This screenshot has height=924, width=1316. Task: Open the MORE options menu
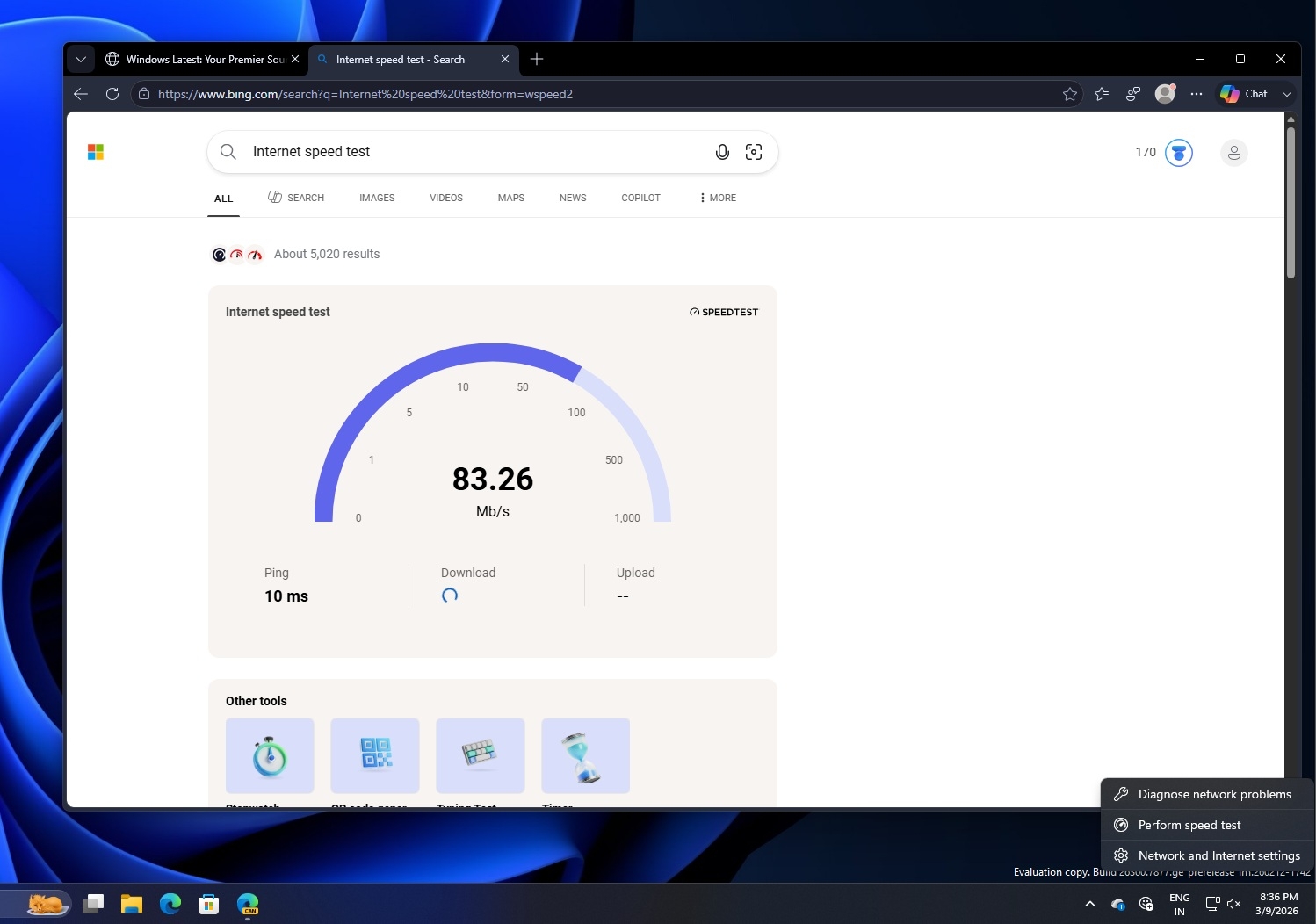(x=716, y=198)
